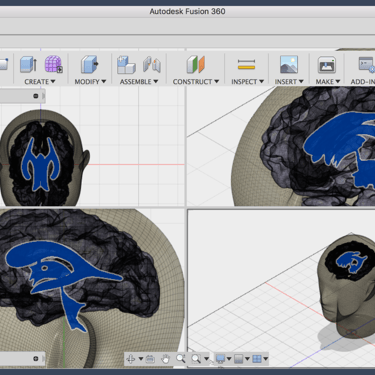Select the Orbit tool in navigation bar

pyautogui.click(x=131, y=359)
